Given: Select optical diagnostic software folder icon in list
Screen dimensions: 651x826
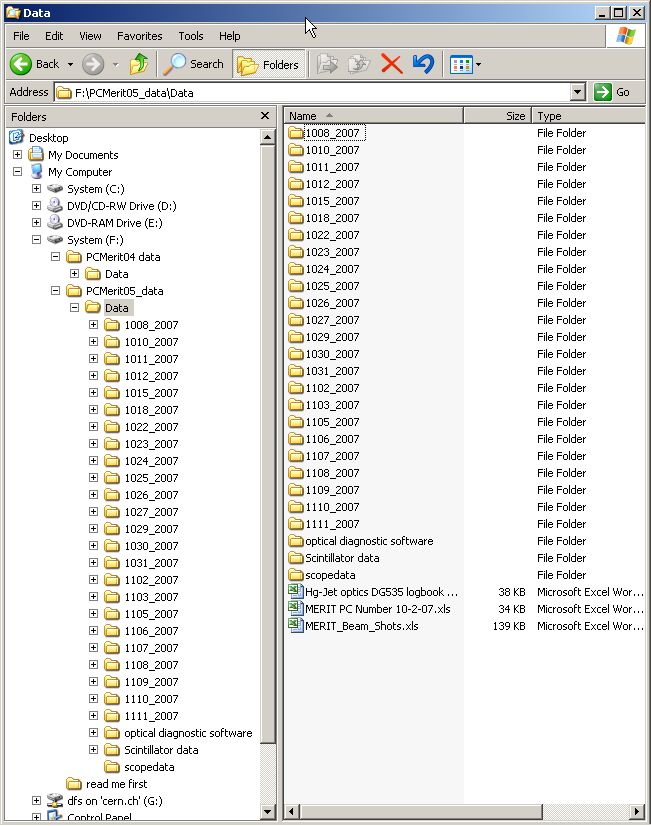Looking at the screenshot, I should coord(296,540).
